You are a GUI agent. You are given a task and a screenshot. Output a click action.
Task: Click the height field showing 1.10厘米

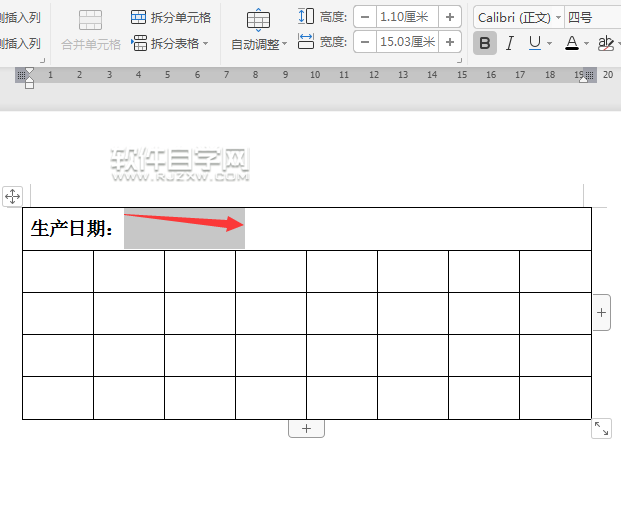point(407,17)
